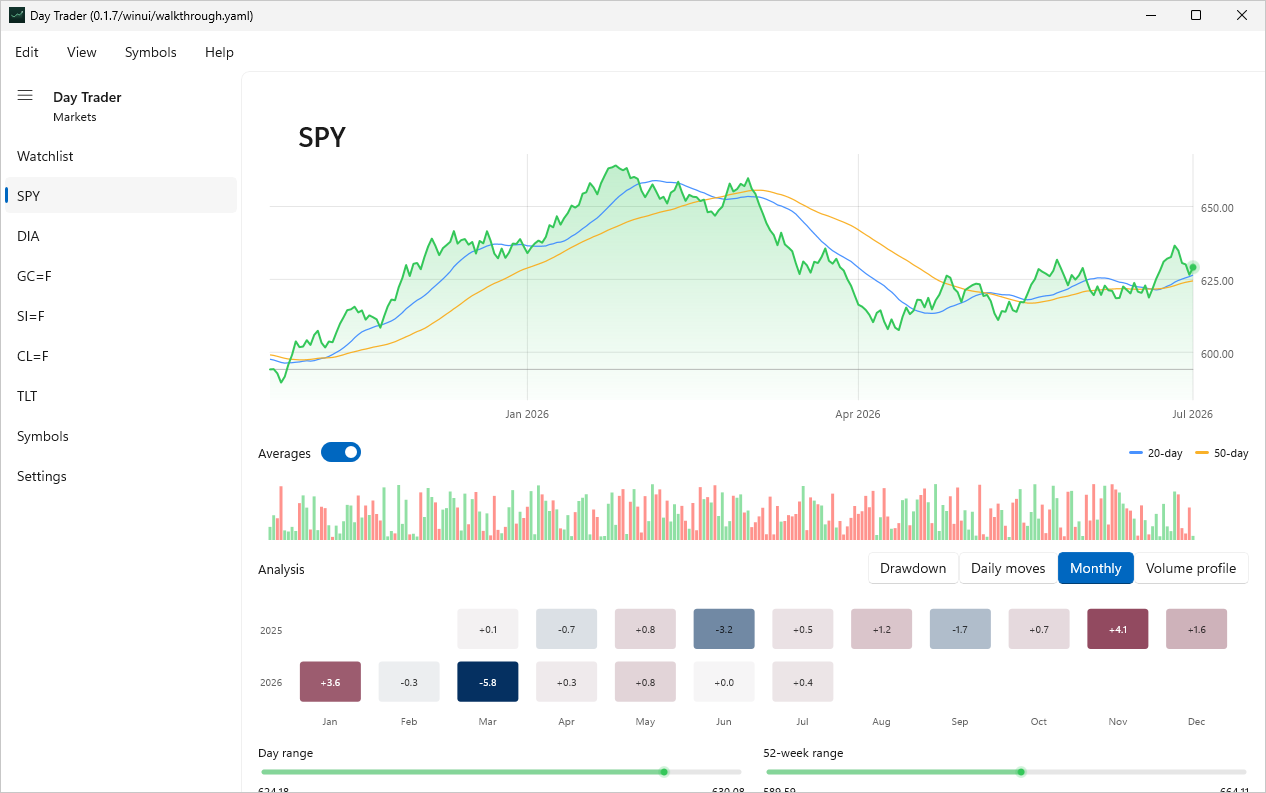Image resolution: width=1266 pixels, height=793 pixels.
Task: Select the Monthly analysis tab
Action: click(x=1096, y=568)
